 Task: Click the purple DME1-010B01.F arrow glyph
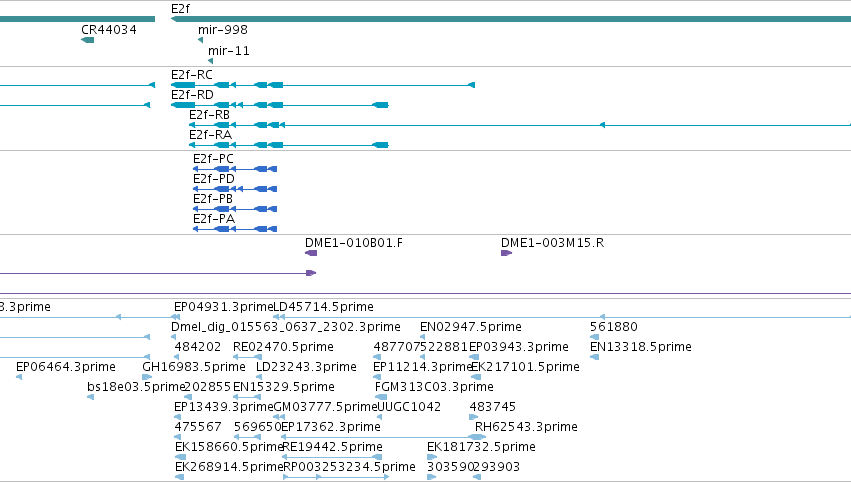click(311, 253)
